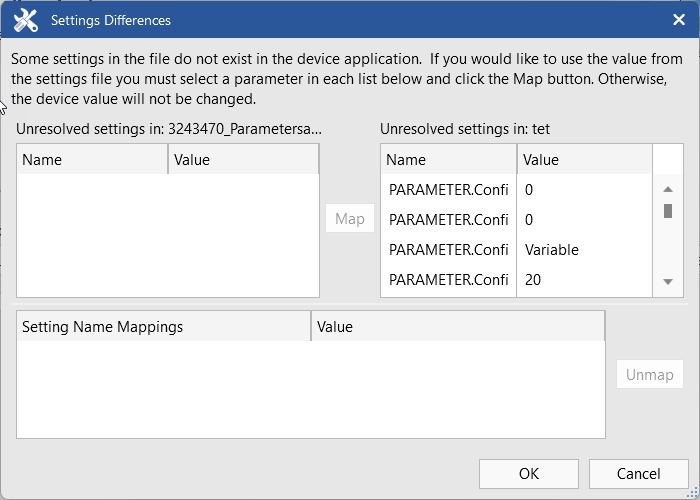
Task: Confirm with the OK button
Action: pos(529,473)
